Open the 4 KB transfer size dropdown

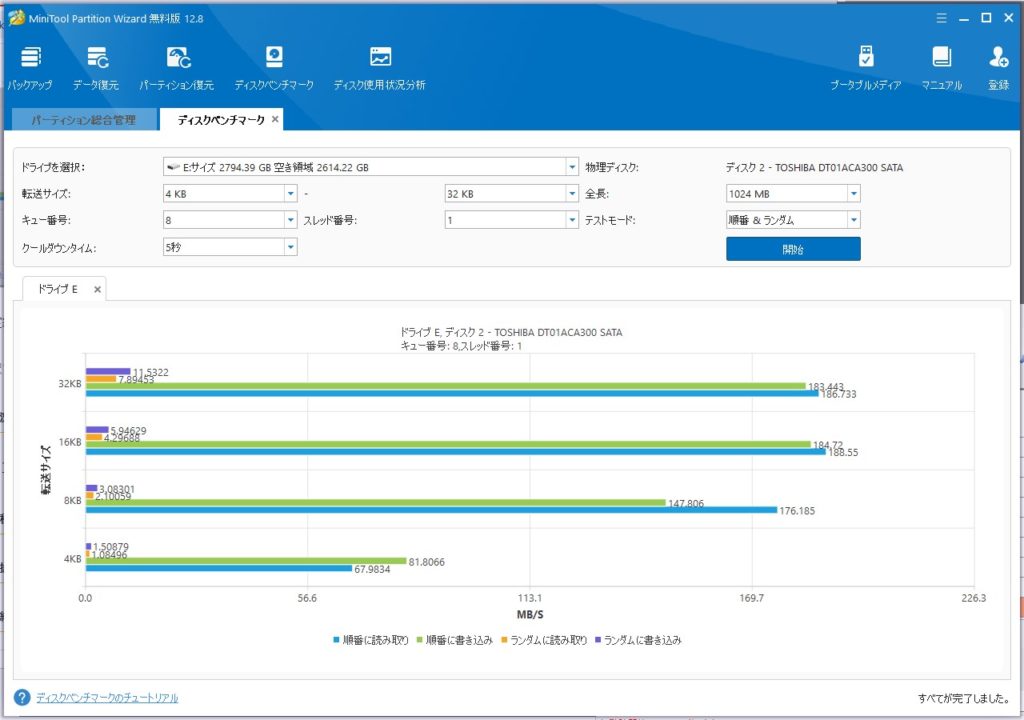pos(290,194)
